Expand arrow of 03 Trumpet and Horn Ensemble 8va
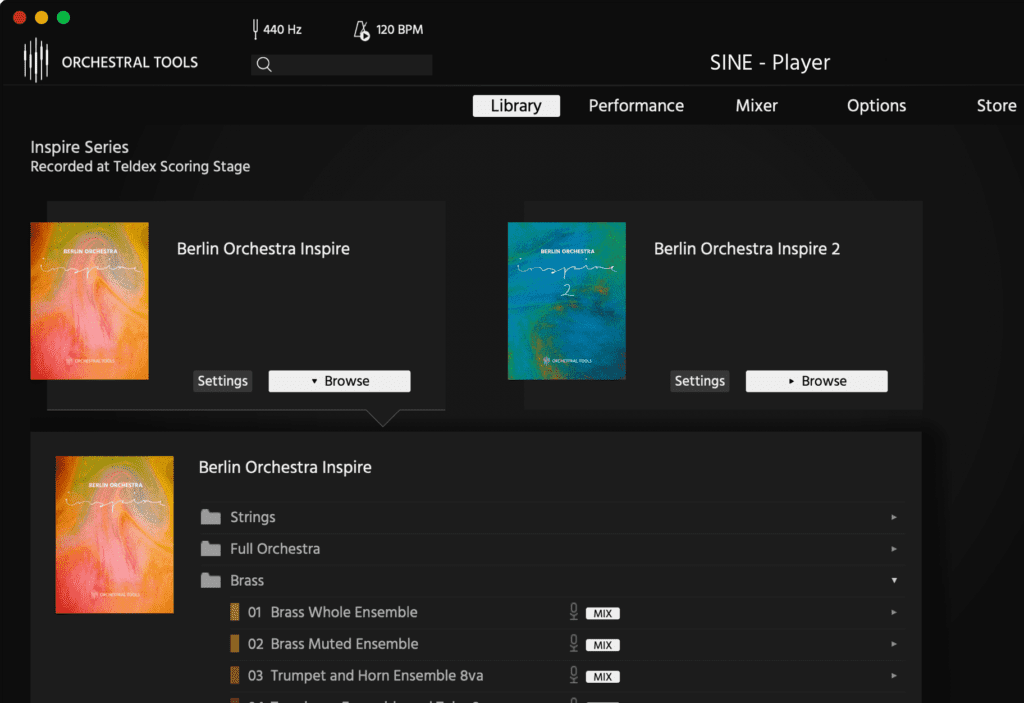 pos(894,676)
